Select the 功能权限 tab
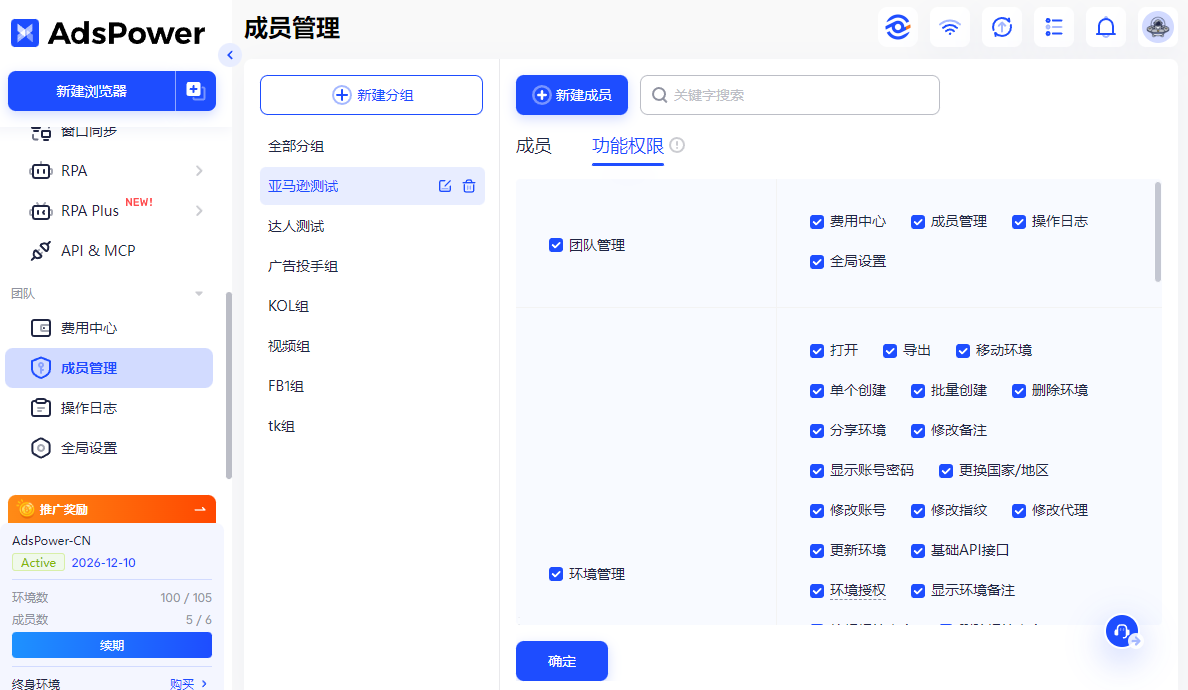The width and height of the screenshot is (1188, 690). 627,145
